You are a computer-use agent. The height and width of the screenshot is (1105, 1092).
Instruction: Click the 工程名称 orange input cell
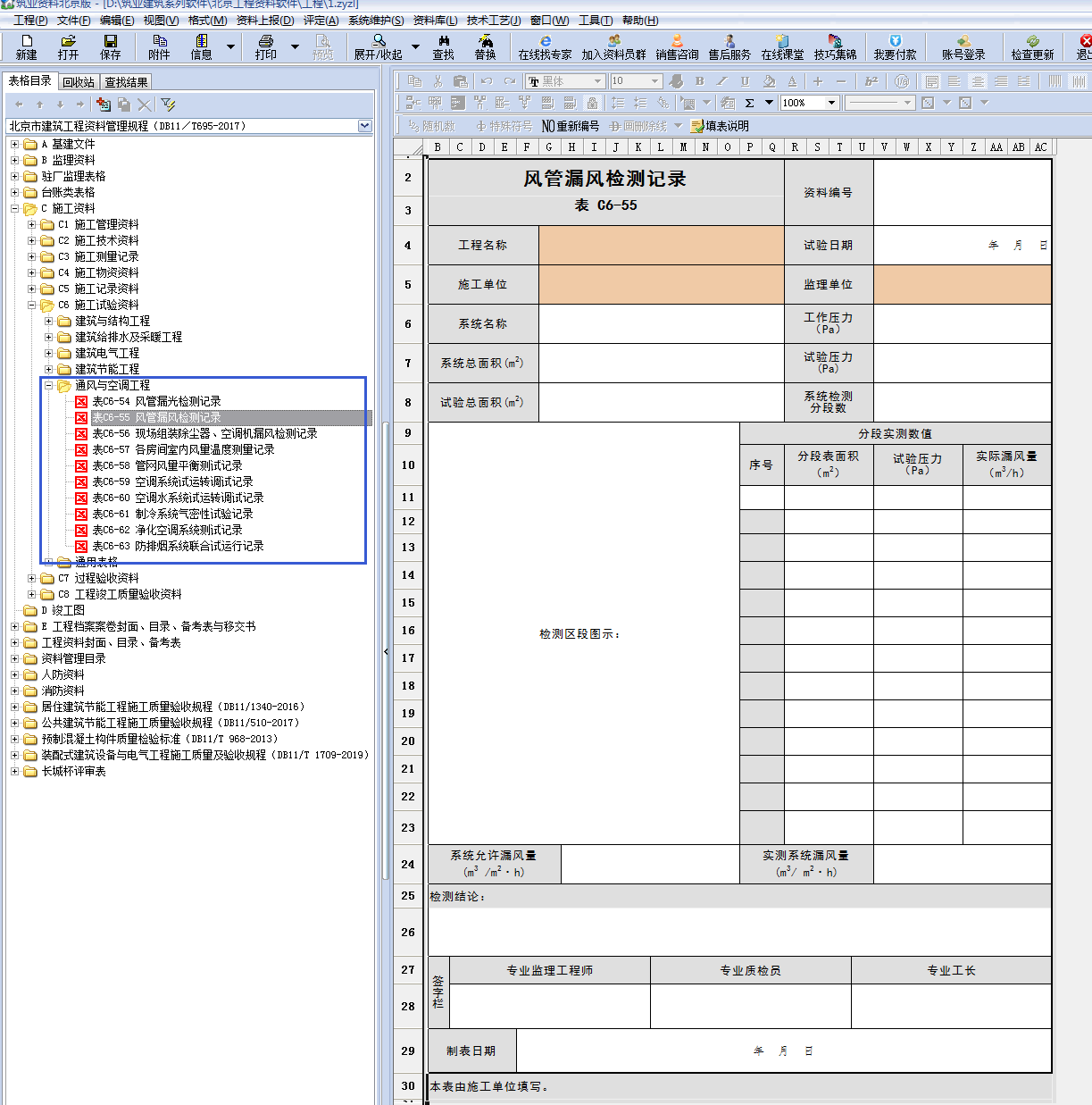coord(661,245)
